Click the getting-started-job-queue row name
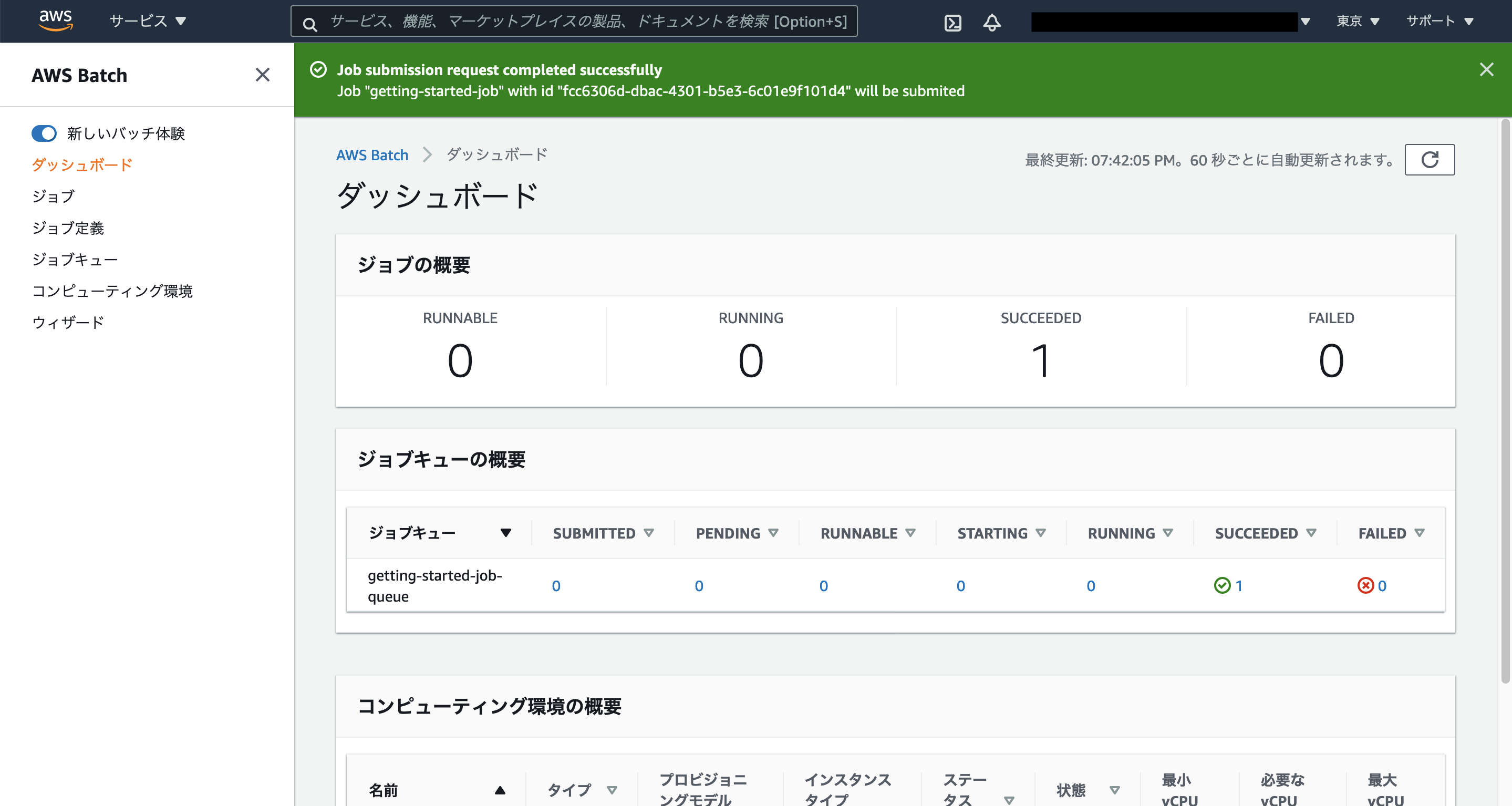This screenshot has height=806, width=1512. click(435, 585)
